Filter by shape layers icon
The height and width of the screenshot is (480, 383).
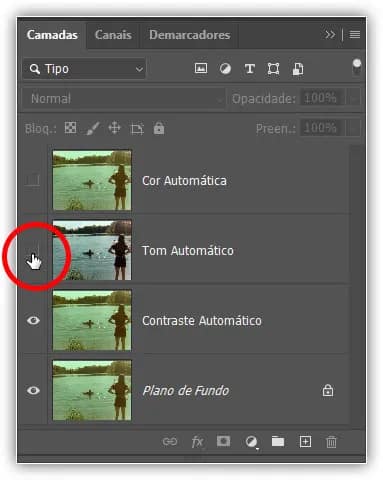pyautogui.click(x=273, y=69)
